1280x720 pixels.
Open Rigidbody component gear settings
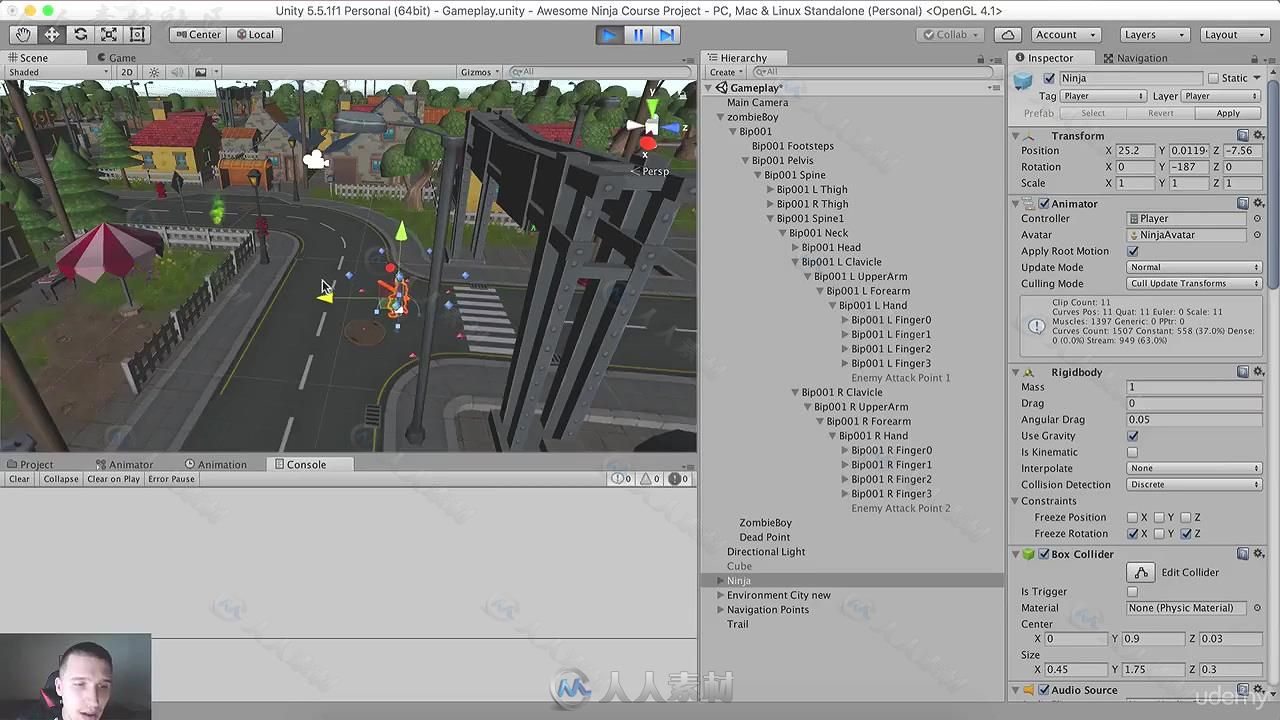pyautogui.click(x=1257, y=372)
